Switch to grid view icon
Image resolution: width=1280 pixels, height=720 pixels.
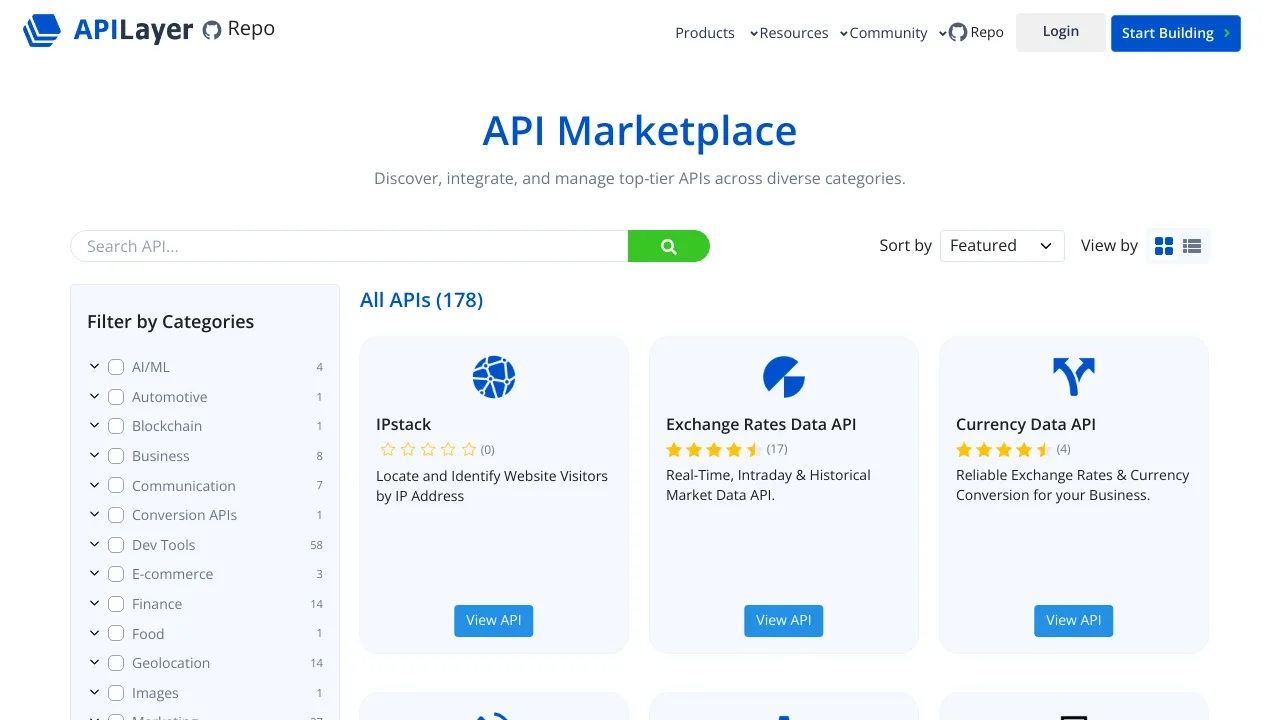click(1164, 246)
